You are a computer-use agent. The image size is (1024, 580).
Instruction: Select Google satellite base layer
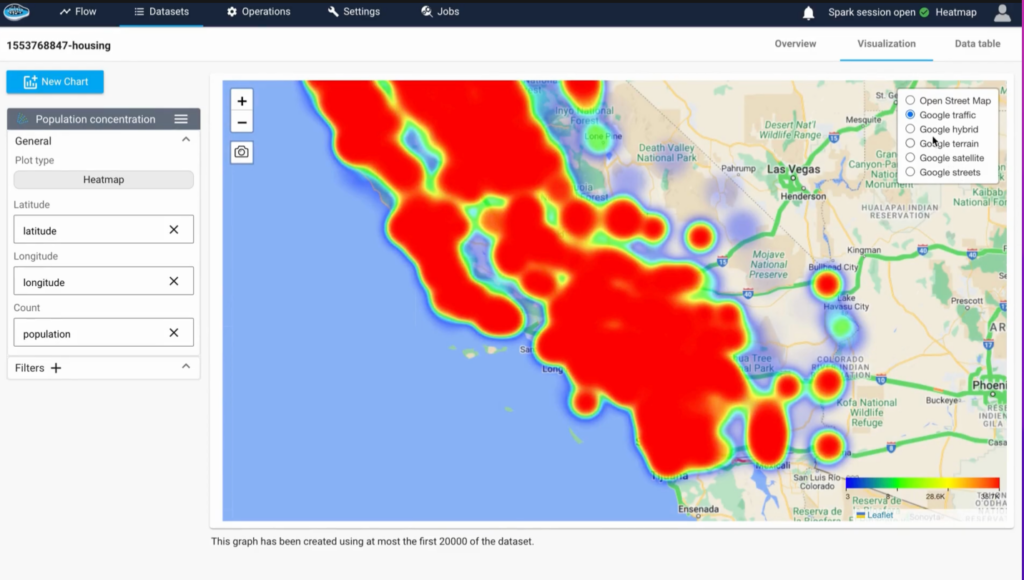pyautogui.click(x=910, y=158)
